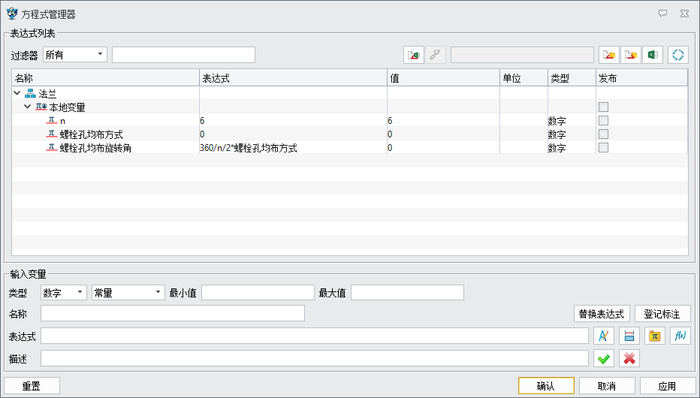Select the 螺栓孔均布方式 row name
Image resolution: width=700 pixels, height=398 pixels.
coord(91,134)
